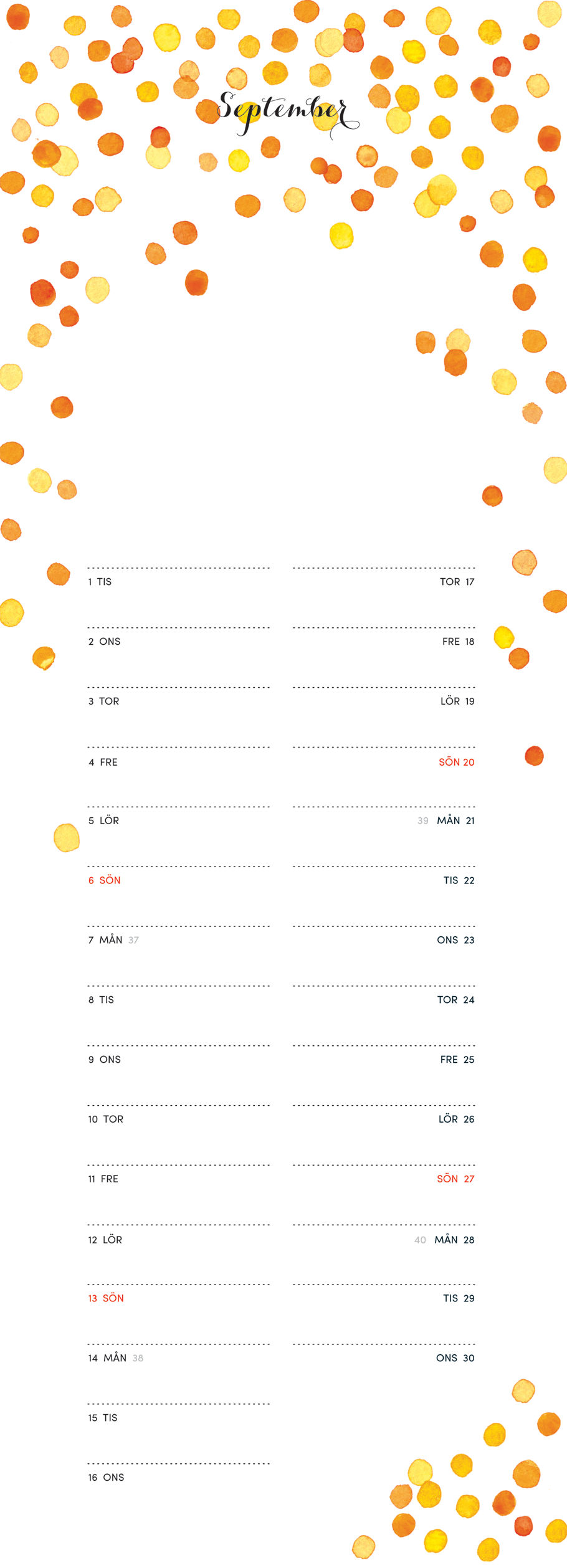Click the 2 ONS date row
Screen dimensions: 567x1568
pyautogui.click(x=104, y=642)
